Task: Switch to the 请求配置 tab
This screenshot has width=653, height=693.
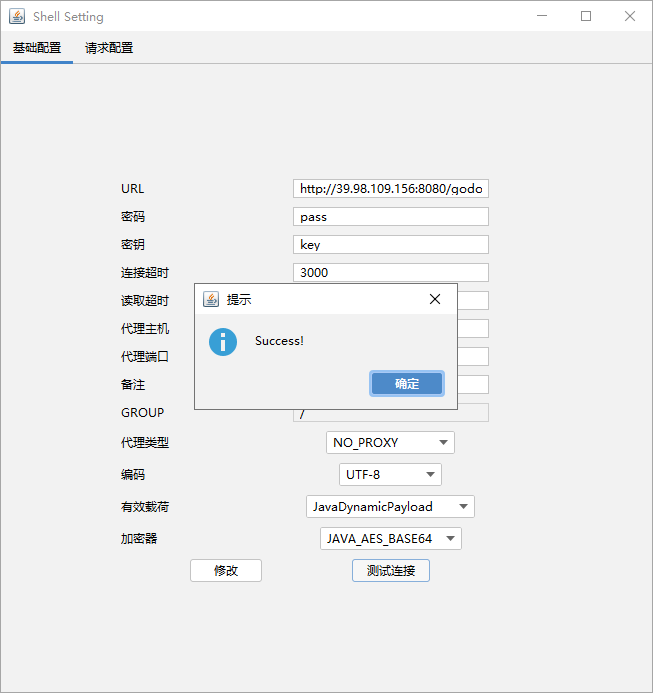Action: tap(109, 48)
